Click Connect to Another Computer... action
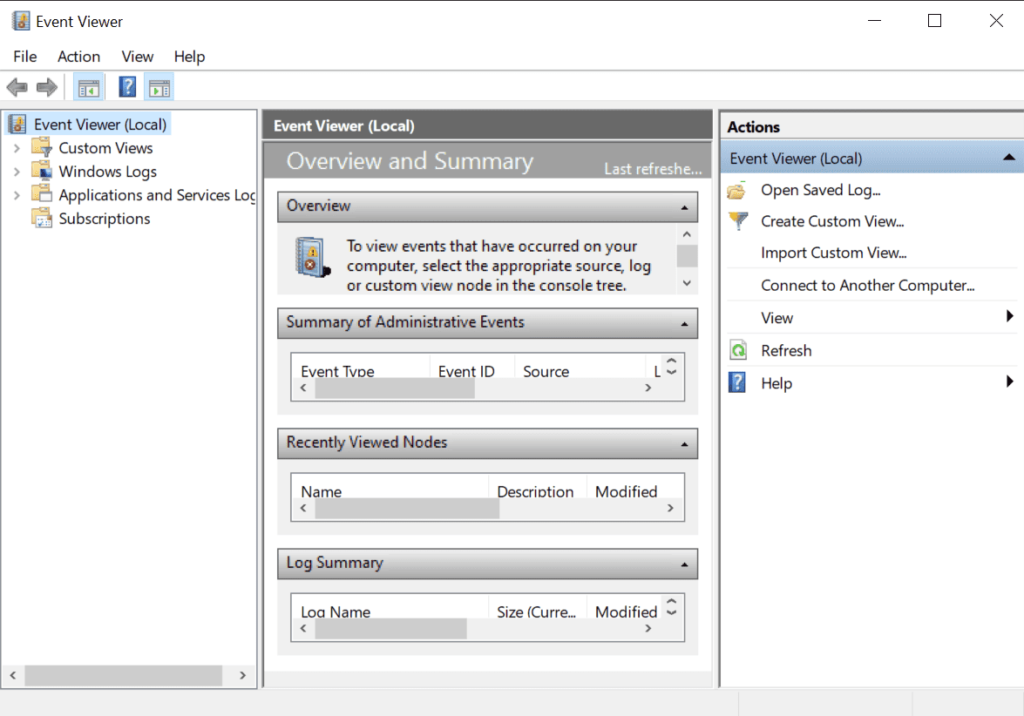 coord(867,285)
